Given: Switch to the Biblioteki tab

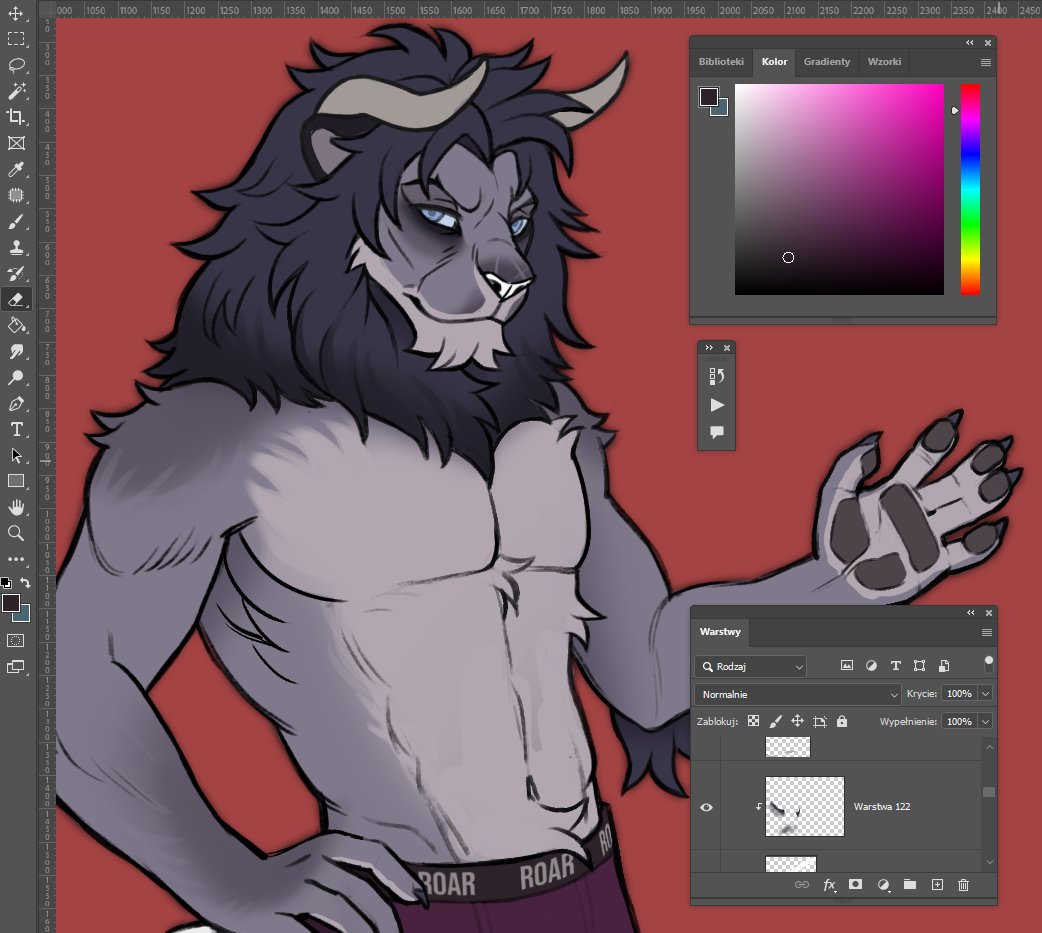Looking at the screenshot, I should pyautogui.click(x=721, y=62).
